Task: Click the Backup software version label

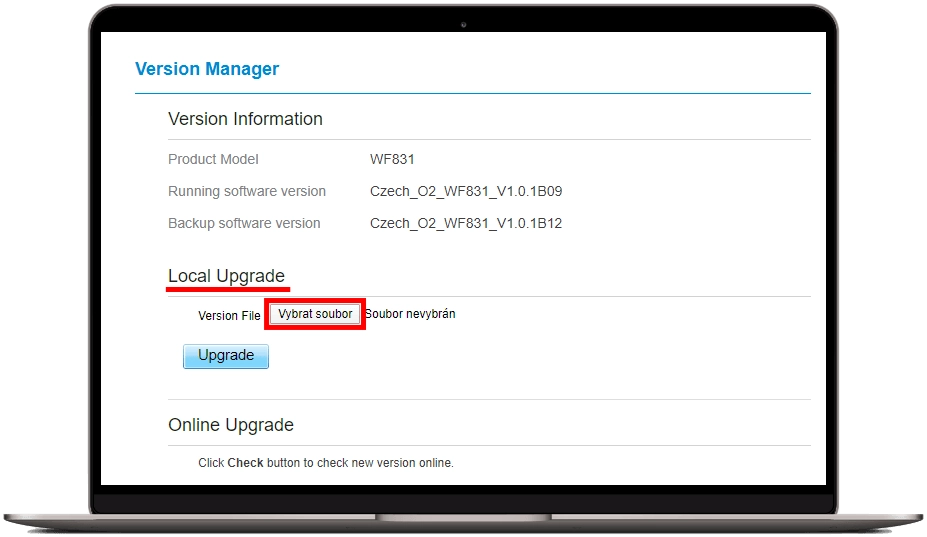Action: (244, 223)
